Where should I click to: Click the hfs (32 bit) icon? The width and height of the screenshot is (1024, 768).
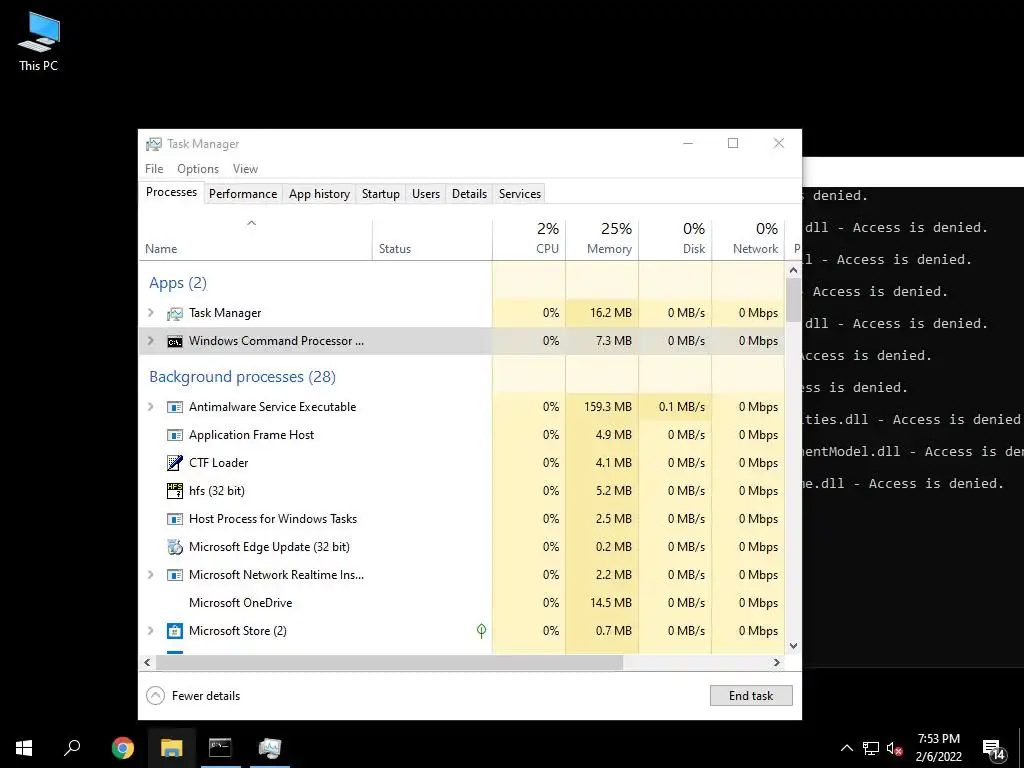[x=174, y=491]
